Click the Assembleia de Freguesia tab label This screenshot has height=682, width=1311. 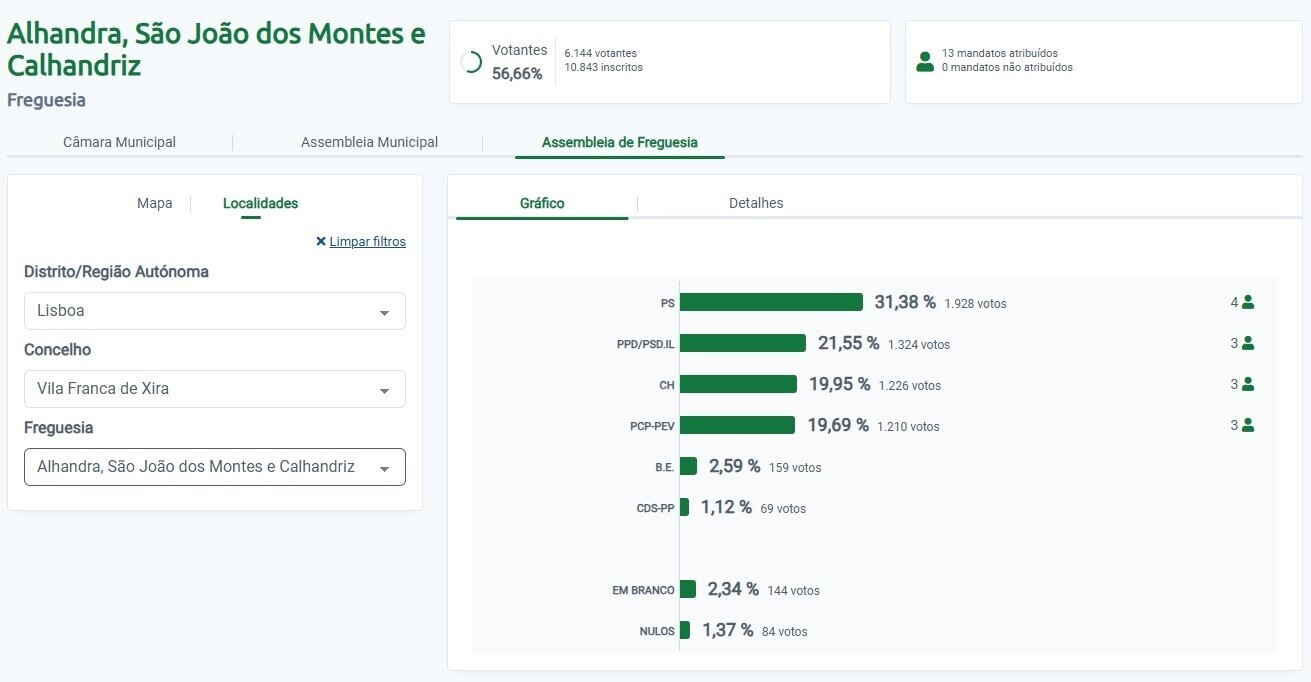pyautogui.click(x=619, y=142)
